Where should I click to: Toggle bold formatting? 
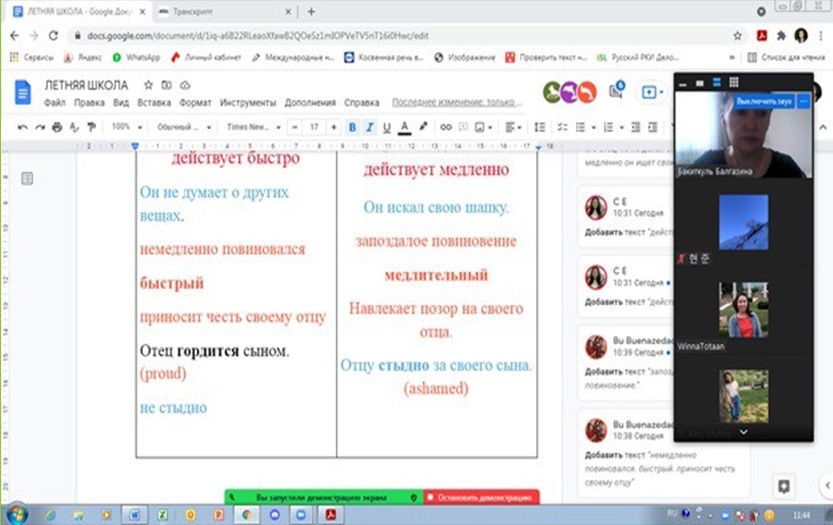[352, 127]
